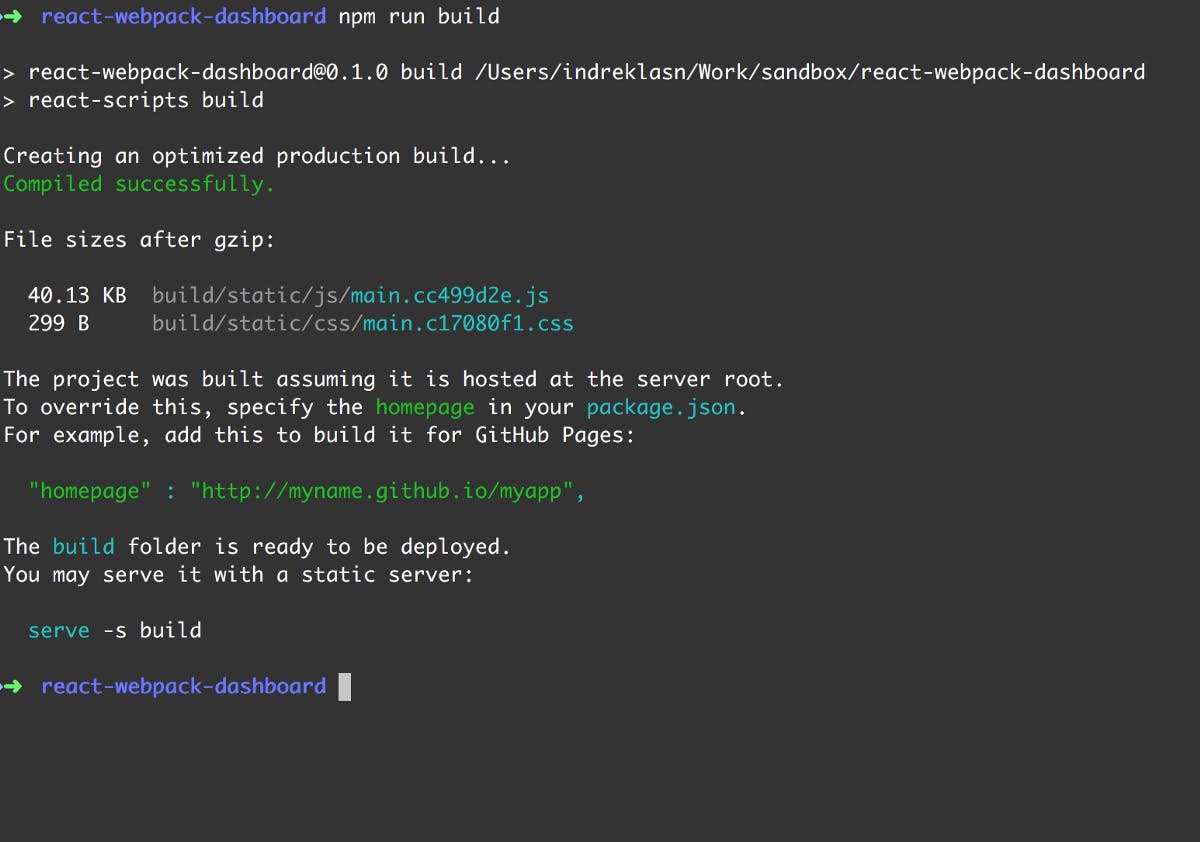Viewport: 1200px width, 842px height.
Task: Select the 40.13 KB file size
Action: pos(77,296)
